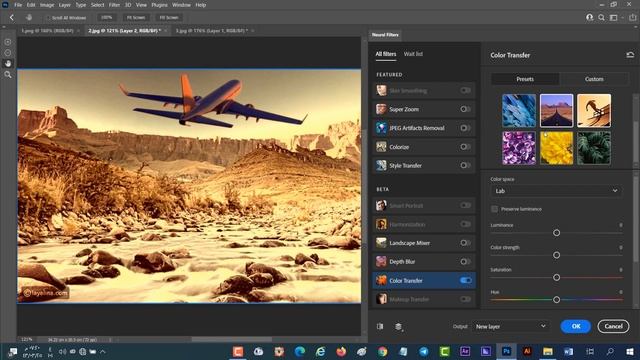This screenshot has height=360, width=640.
Task: Click the layer preview stack icon
Action: click(398, 327)
